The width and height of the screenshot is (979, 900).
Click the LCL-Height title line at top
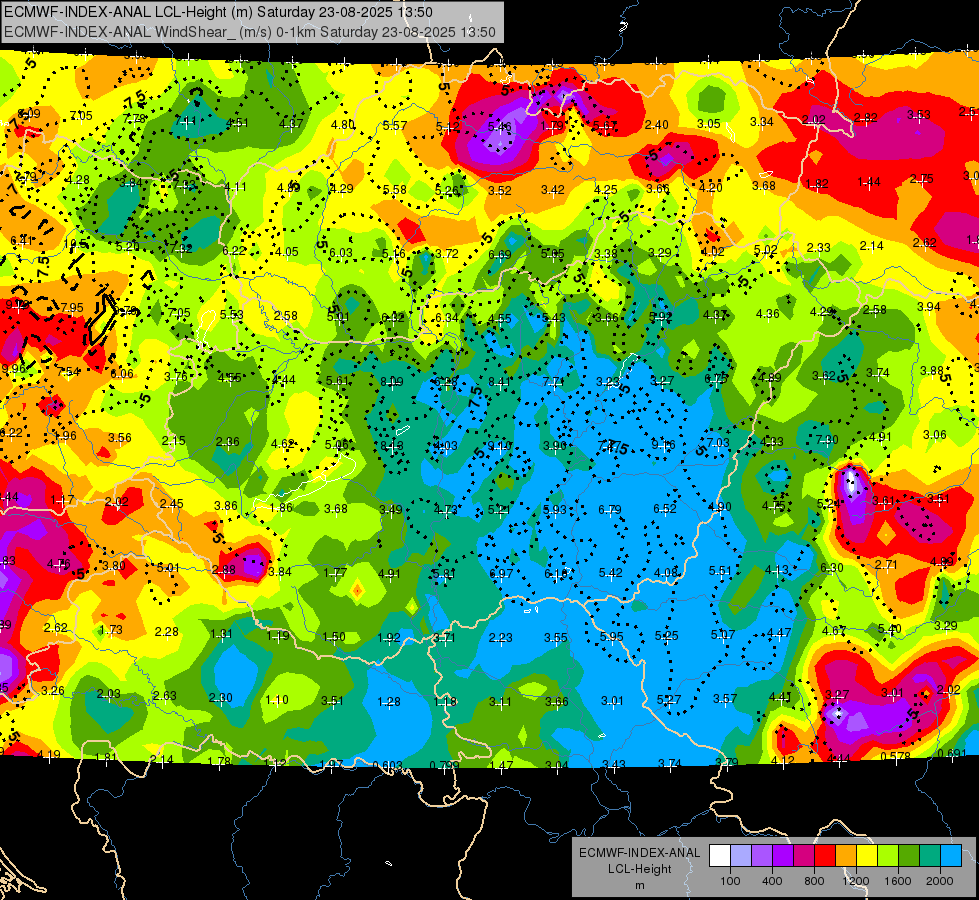pos(218,12)
